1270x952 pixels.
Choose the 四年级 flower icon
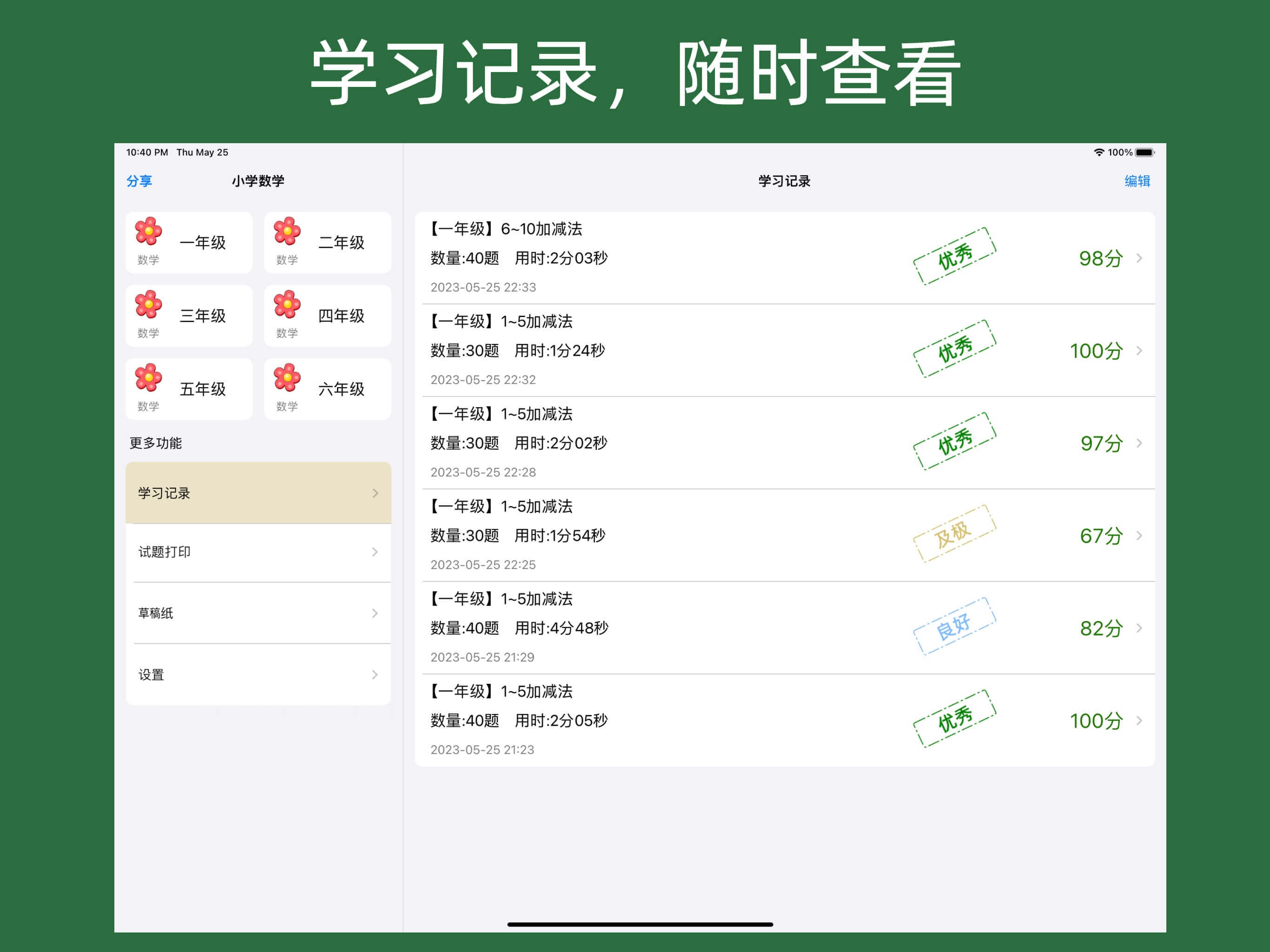pyautogui.click(x=287, y=304)
